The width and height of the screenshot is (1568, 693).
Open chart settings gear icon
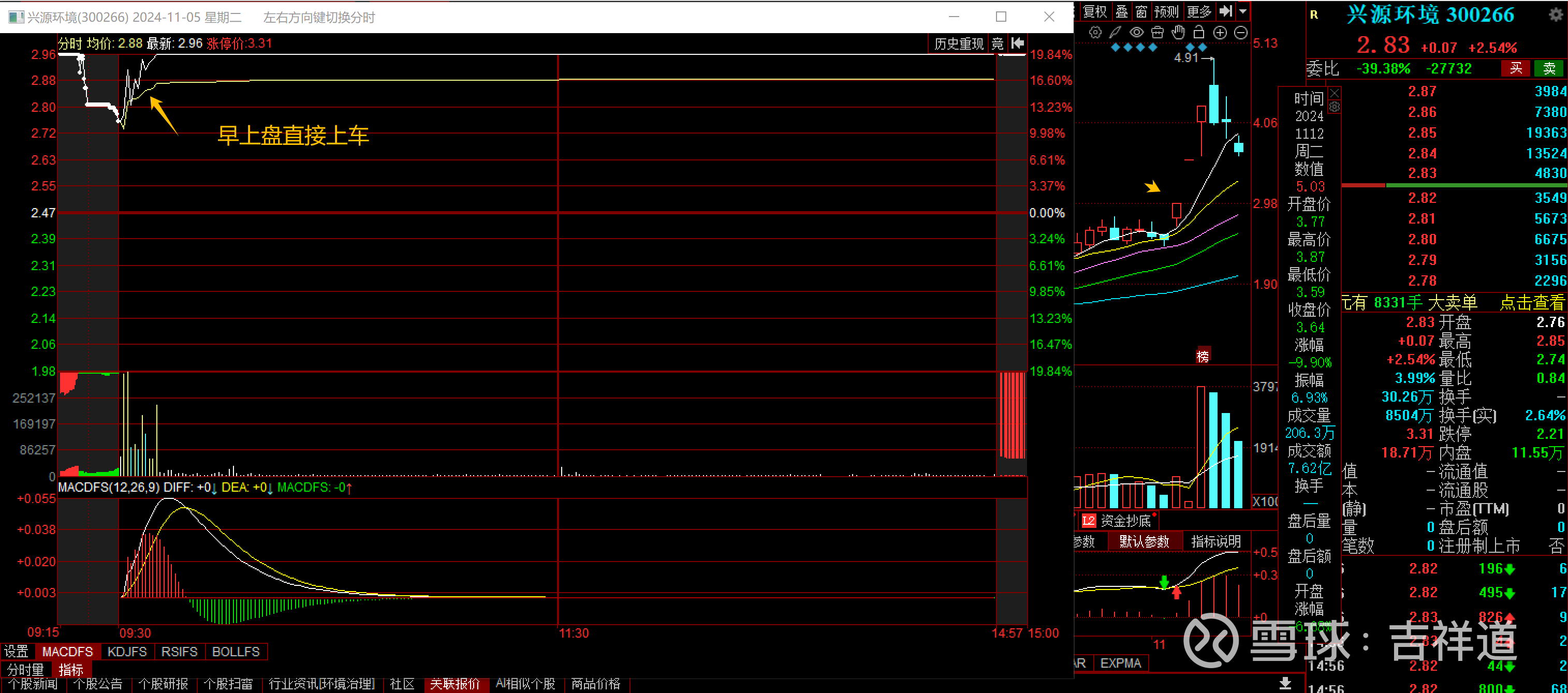[1094, 33]
